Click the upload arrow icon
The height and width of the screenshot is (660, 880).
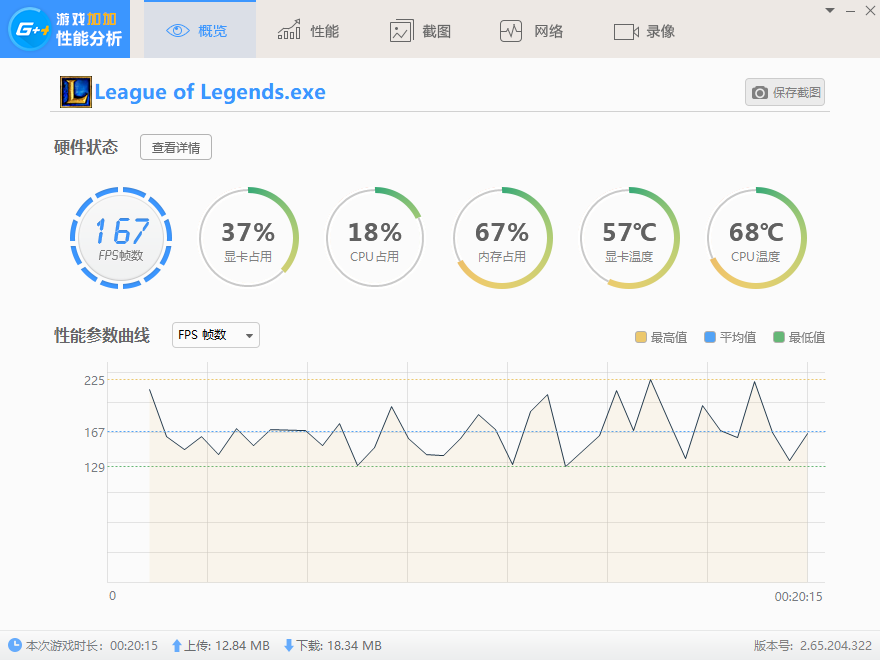177,645
